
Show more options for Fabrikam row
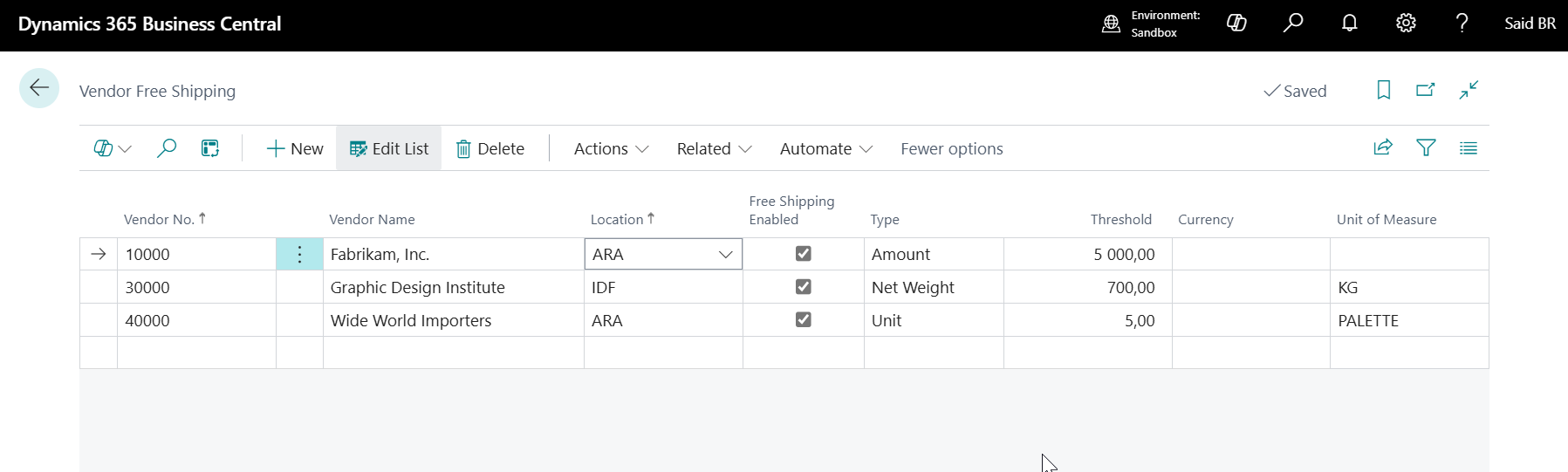[x=299, y=255]
